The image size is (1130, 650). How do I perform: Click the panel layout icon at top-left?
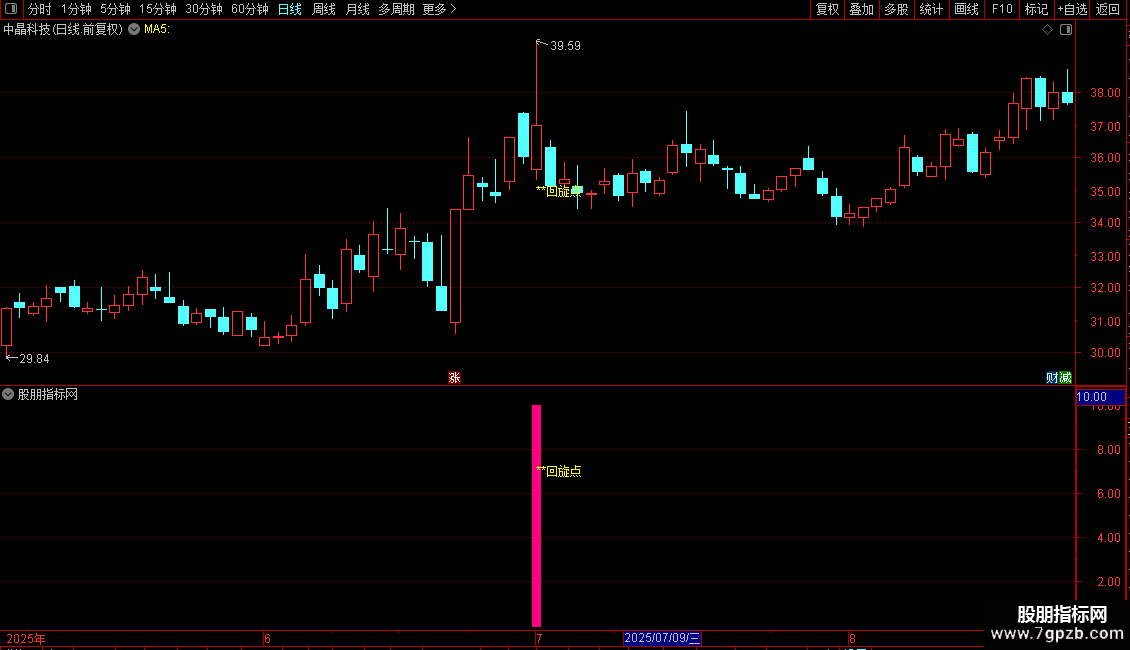11,9
